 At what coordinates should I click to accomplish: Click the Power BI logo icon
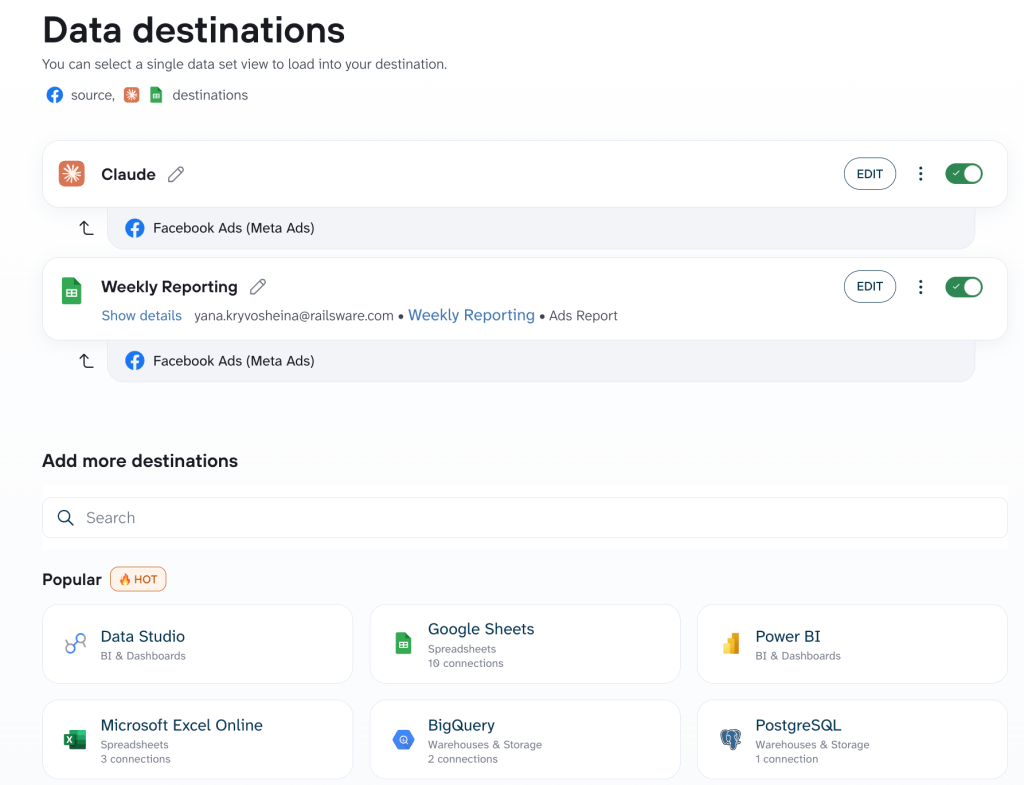tap(731, 644)
